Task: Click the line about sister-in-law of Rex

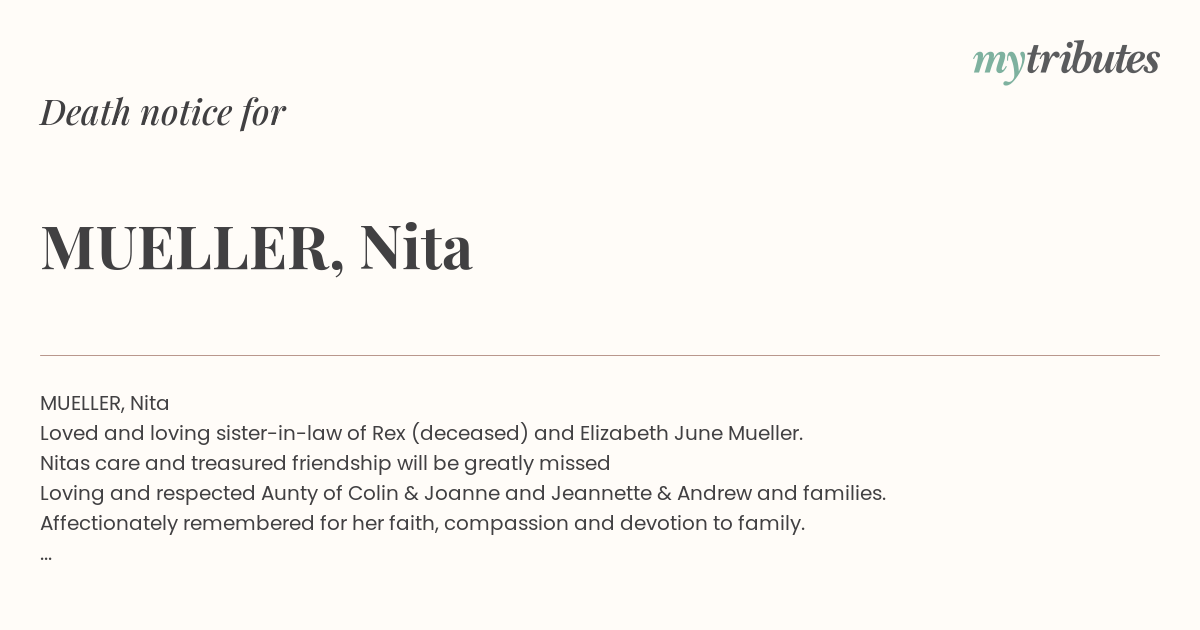Action: point(421,433)
